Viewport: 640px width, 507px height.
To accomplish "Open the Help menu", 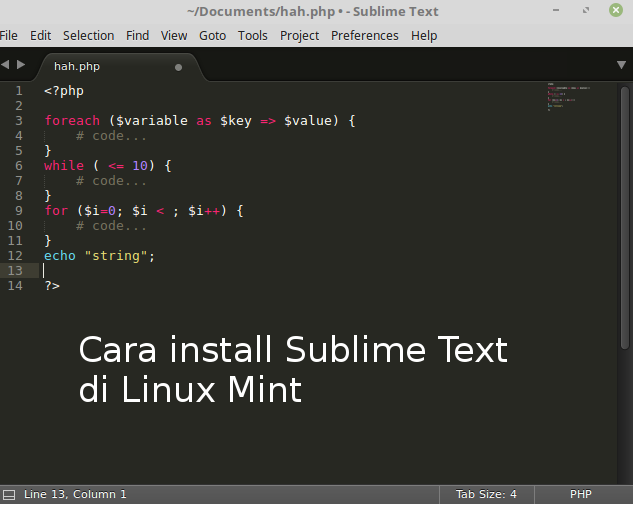I will [x=424, y=36].
